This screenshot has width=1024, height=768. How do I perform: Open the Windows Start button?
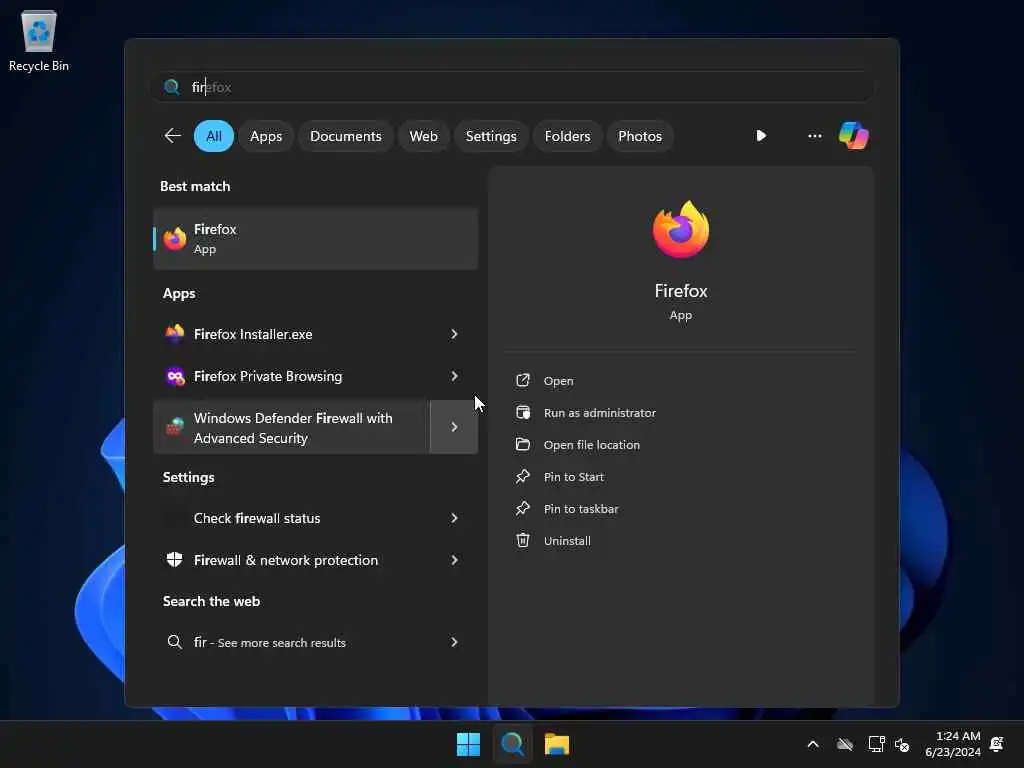tap(468, 744)
